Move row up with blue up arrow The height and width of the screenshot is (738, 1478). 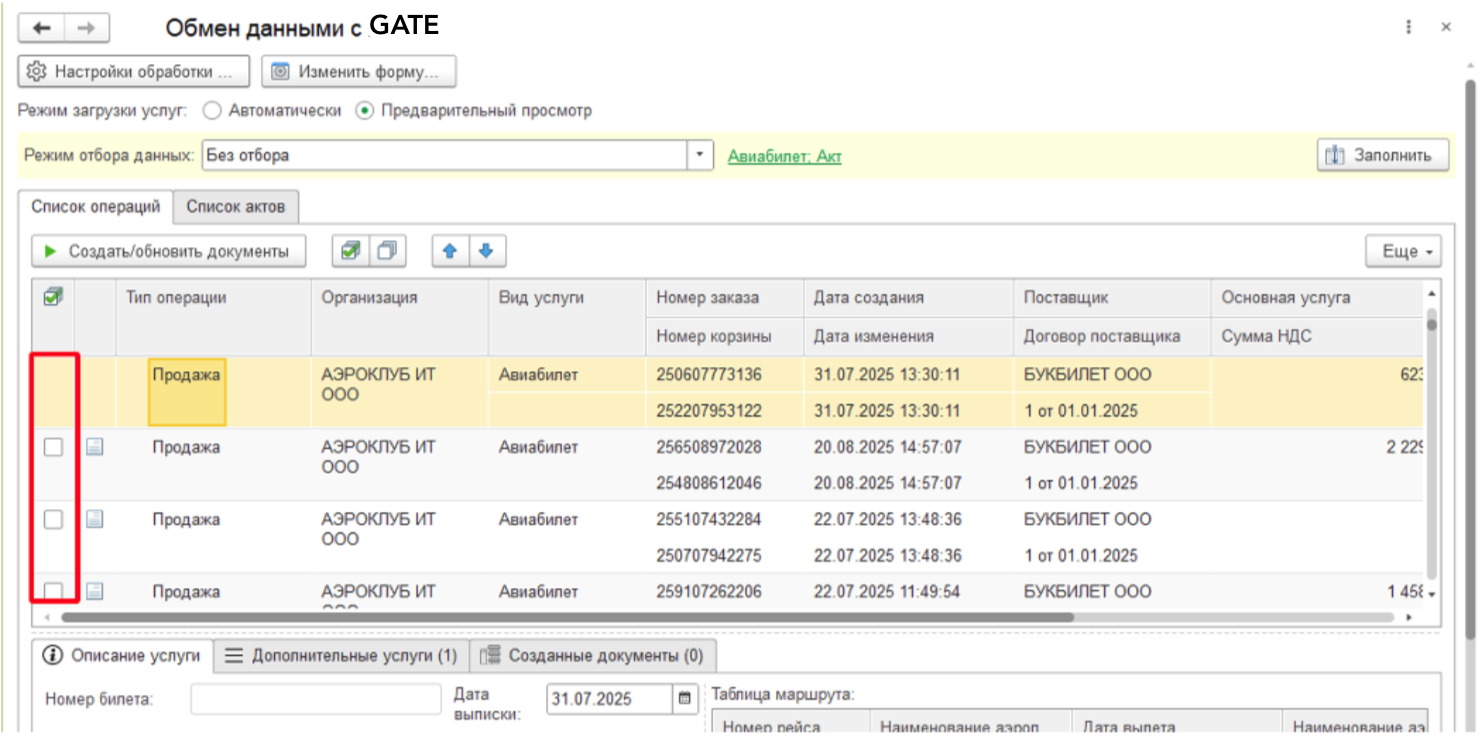(x=450, y=251)
